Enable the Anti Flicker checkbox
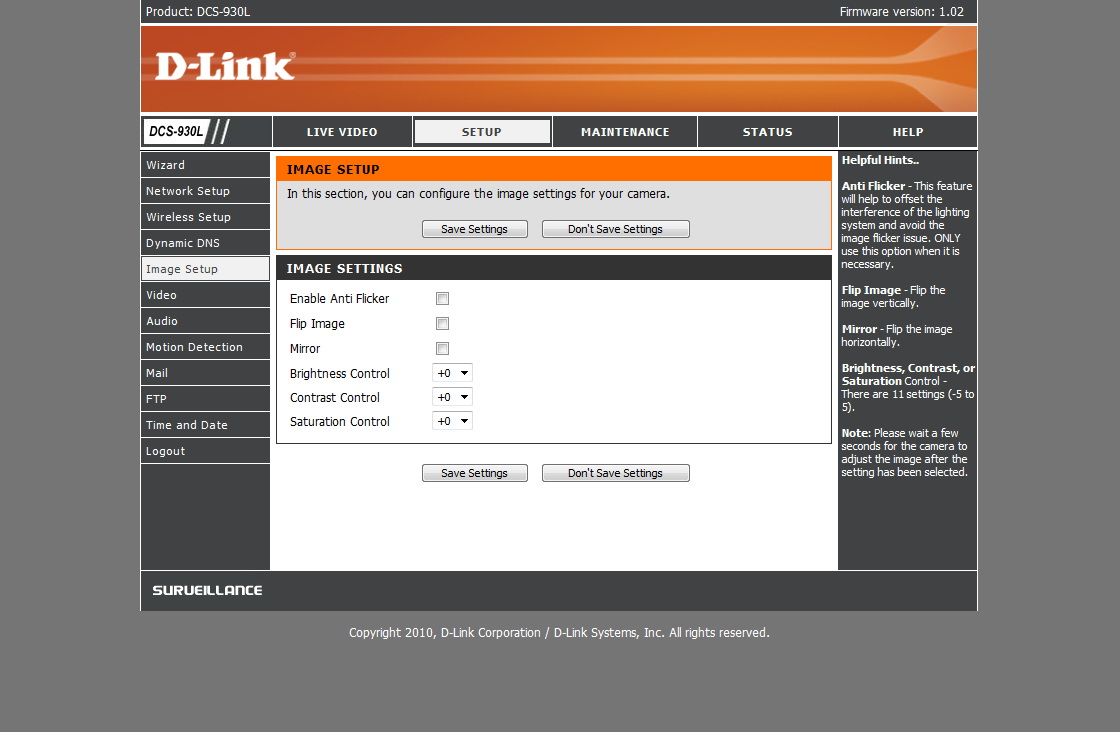 (442, 299)
